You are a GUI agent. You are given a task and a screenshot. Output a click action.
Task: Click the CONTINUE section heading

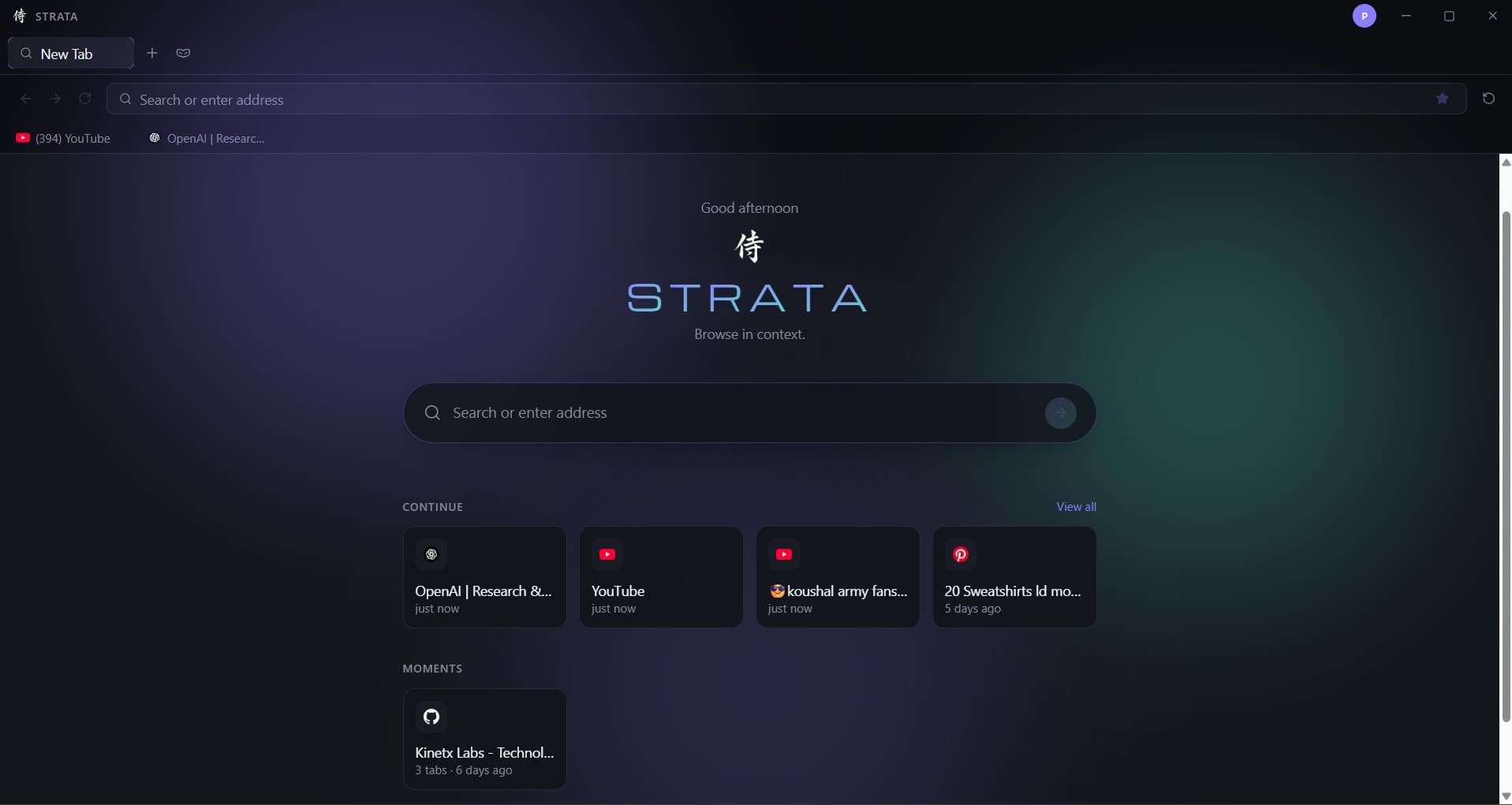point(433,507)
